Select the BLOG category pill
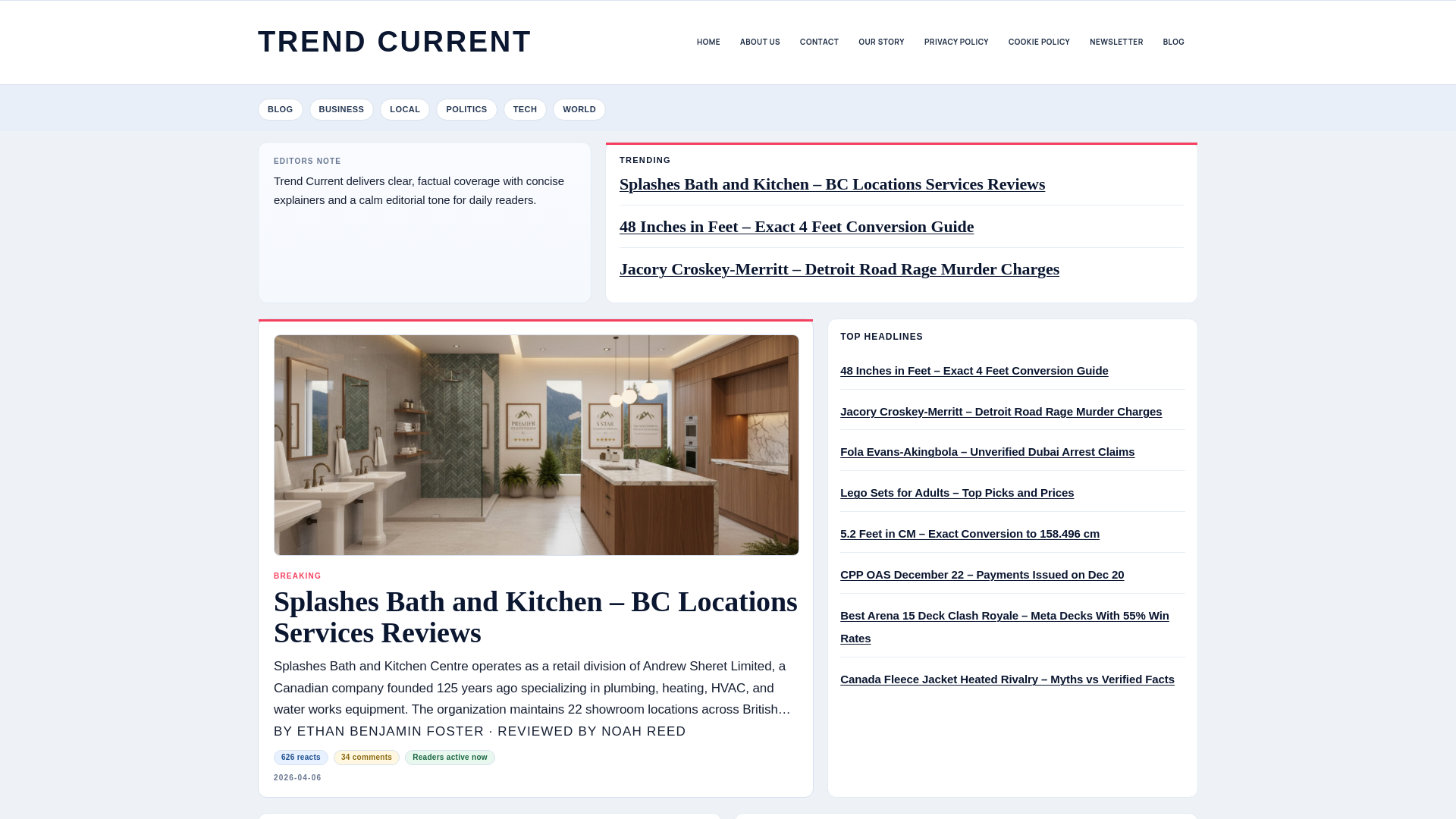Viewport: 1456px width, 819px height. pos(281,109)
